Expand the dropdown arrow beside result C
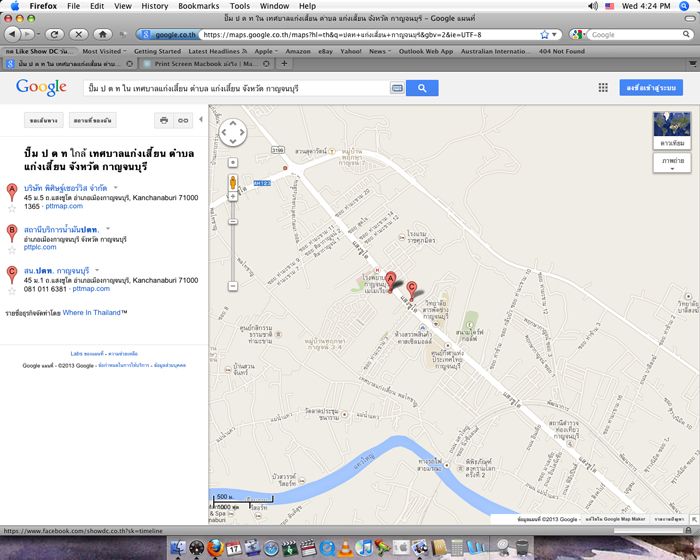The height and width of the screenshot is (560, 700). coord(98,270)
